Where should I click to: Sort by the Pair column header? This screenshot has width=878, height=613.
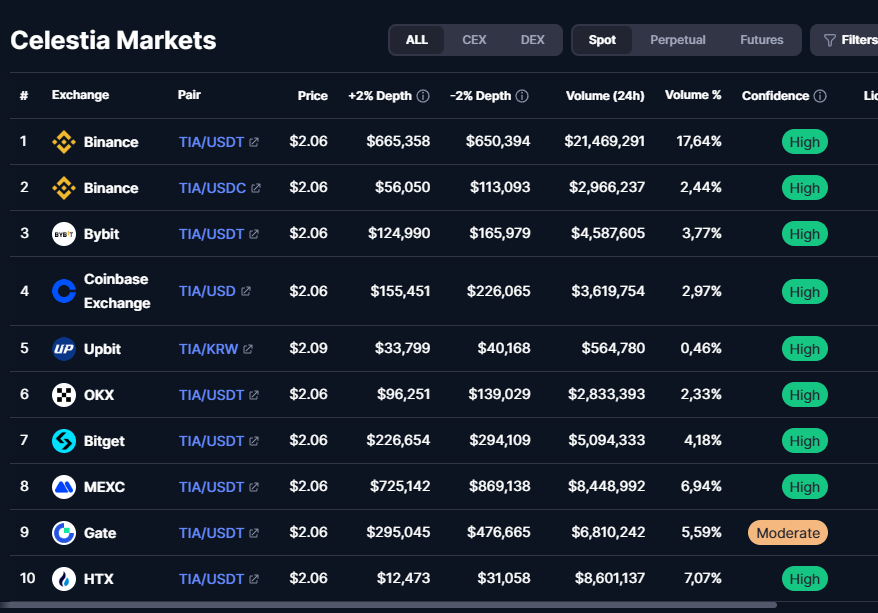[x=189, y=95]
